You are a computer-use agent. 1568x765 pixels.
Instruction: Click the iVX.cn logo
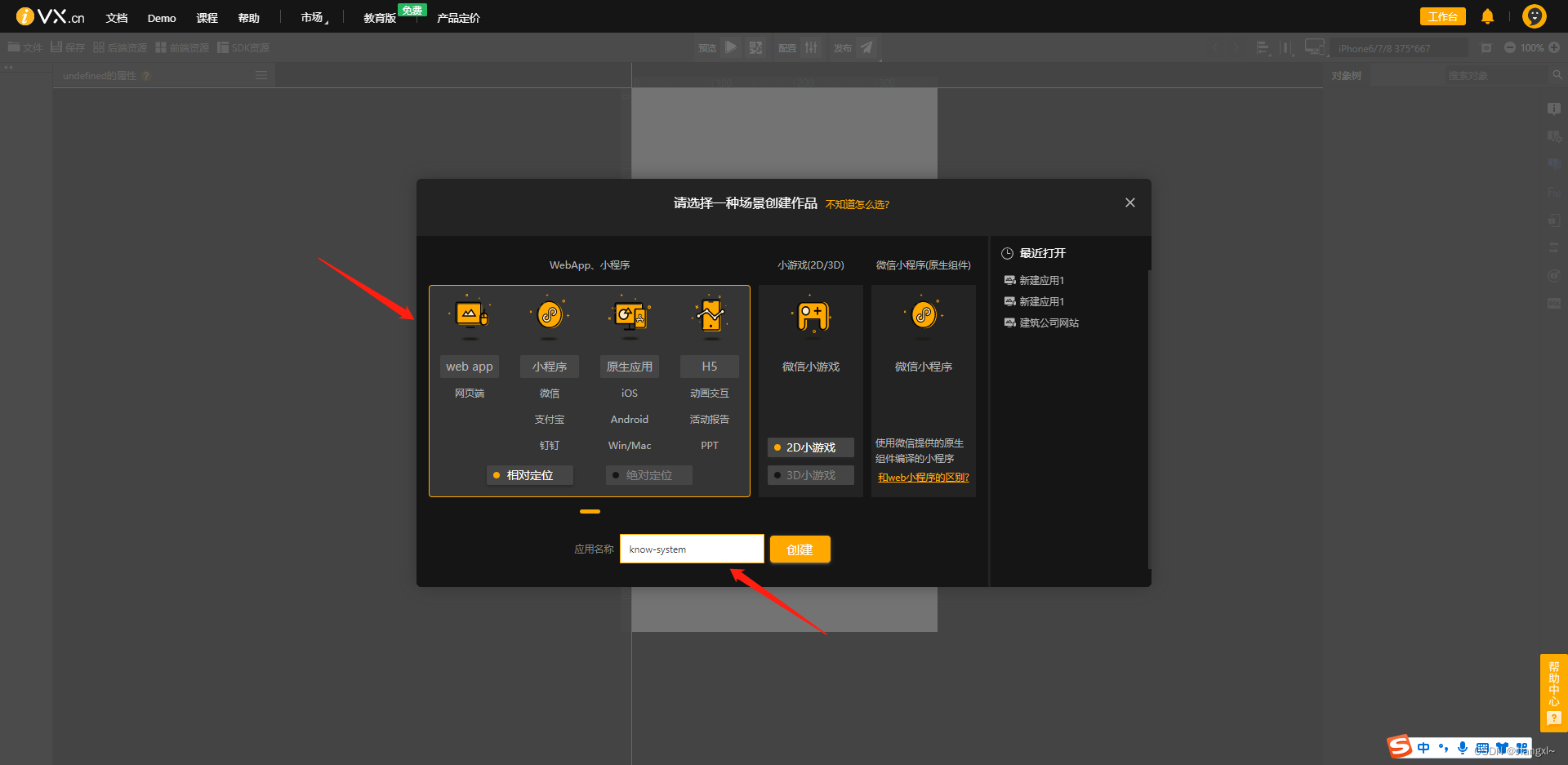point(51,16)
